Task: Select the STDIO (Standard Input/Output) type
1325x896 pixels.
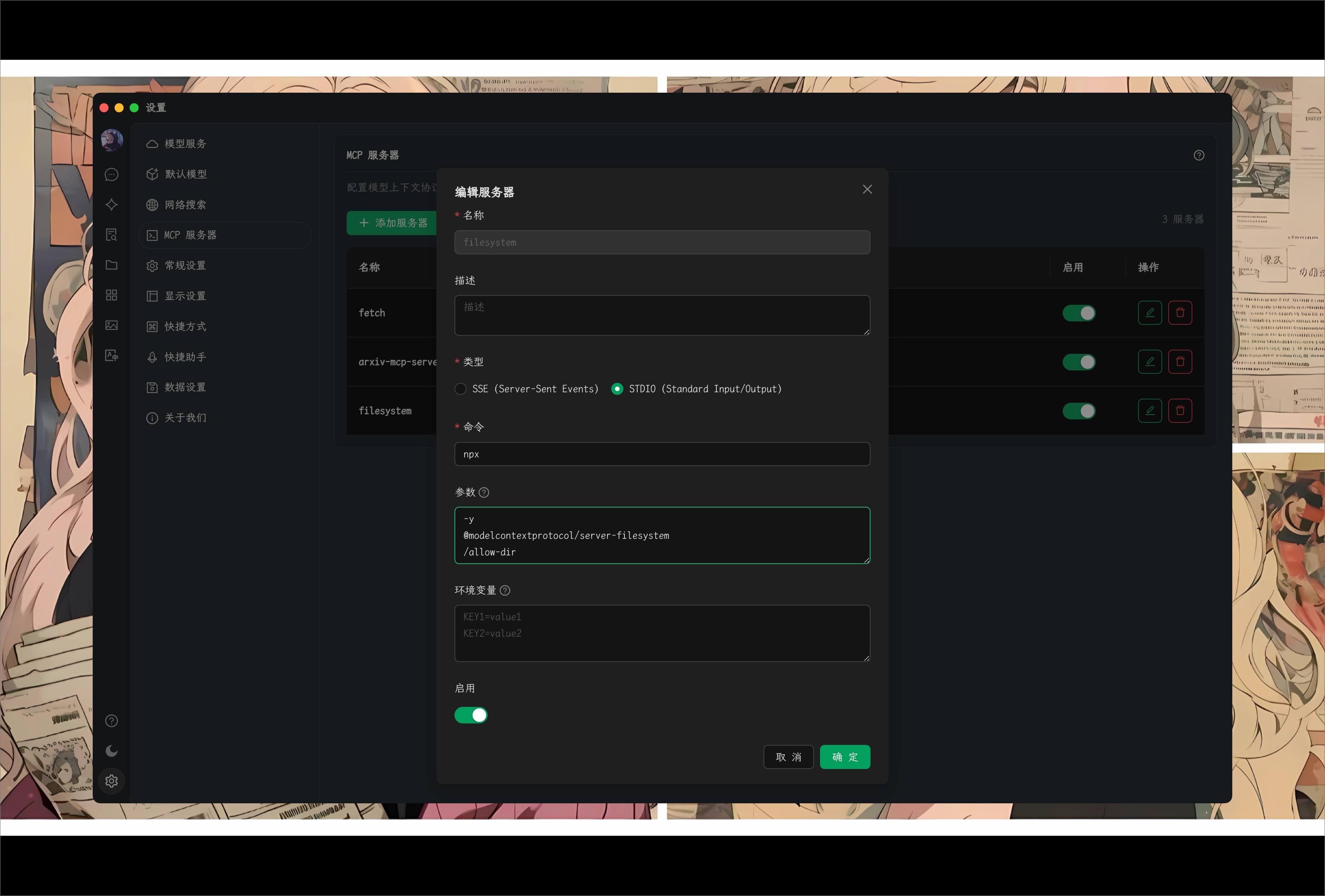Action: 617,389
